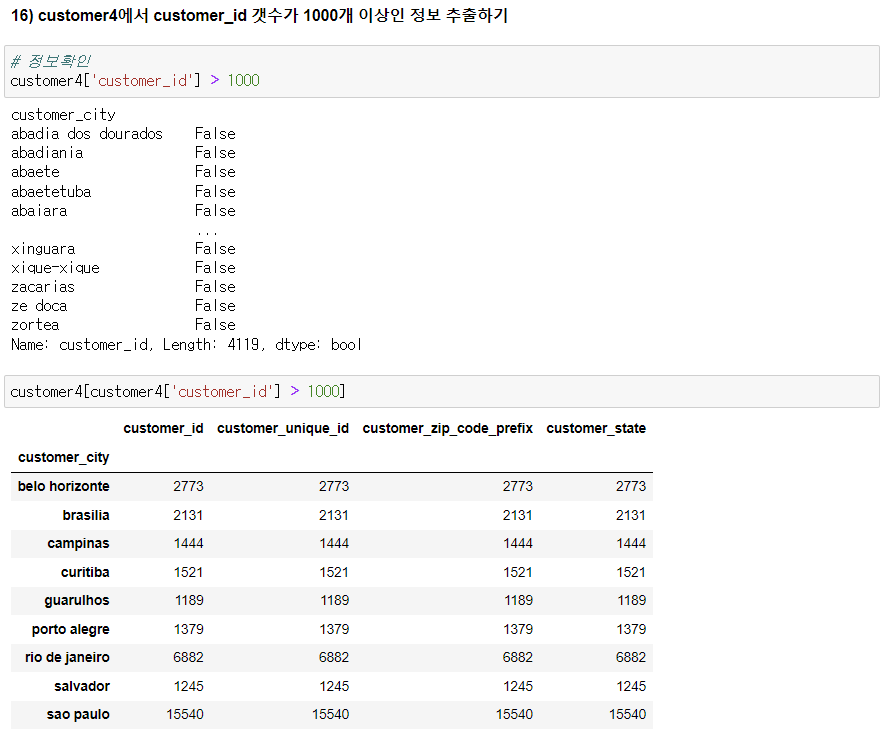
Task: Click customer_zip_code_prefix value 1245 for salvador
Action: click(x=518, y=686)
